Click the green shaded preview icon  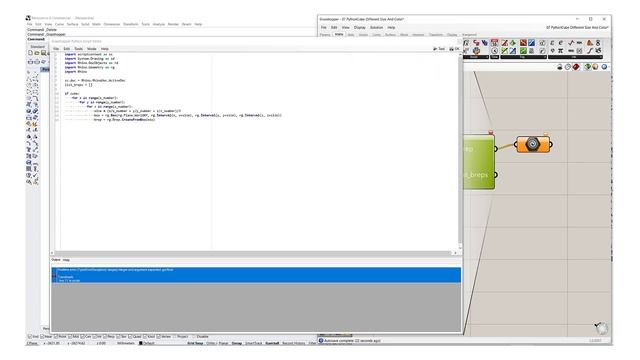587,67
